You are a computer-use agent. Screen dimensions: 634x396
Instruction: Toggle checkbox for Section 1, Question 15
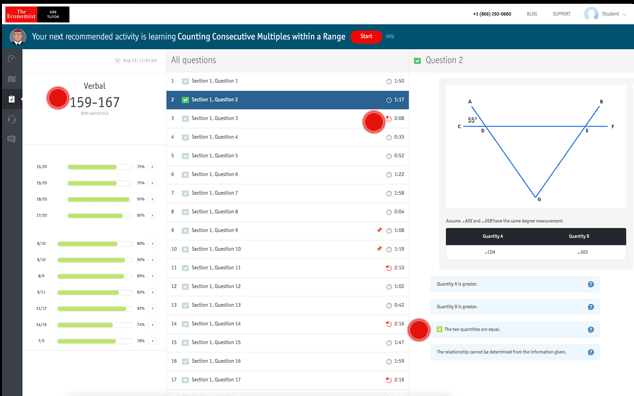click(x=185, y=343)
